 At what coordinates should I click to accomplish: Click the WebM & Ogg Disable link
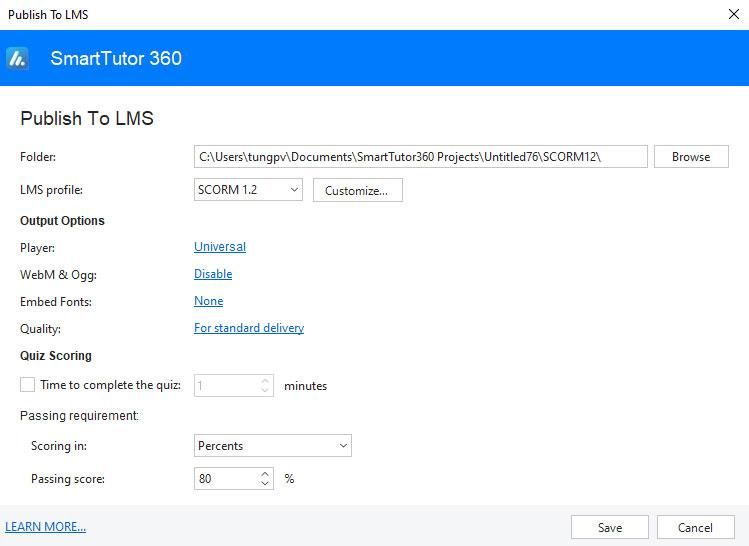(x=213, y=274)
